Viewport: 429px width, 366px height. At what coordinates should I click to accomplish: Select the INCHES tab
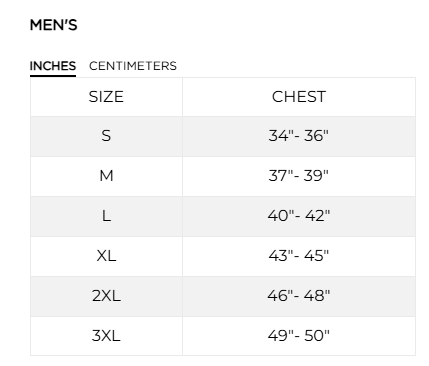click(53, 66)
